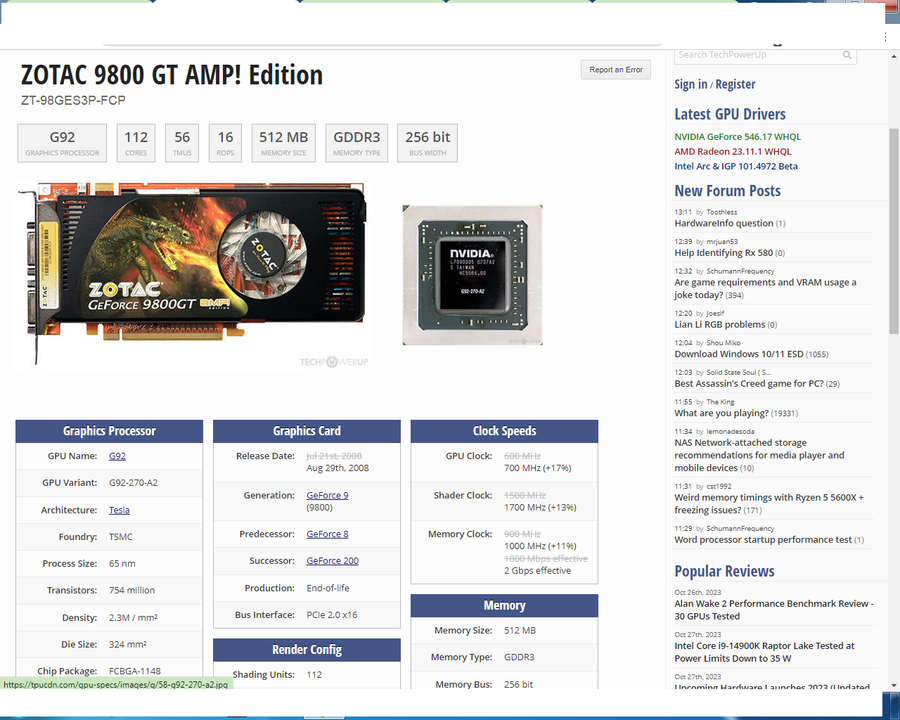The image size is (900, 720).
Task: Select the ZT-98GES3P-FCP model number
Action: point(73,100)
